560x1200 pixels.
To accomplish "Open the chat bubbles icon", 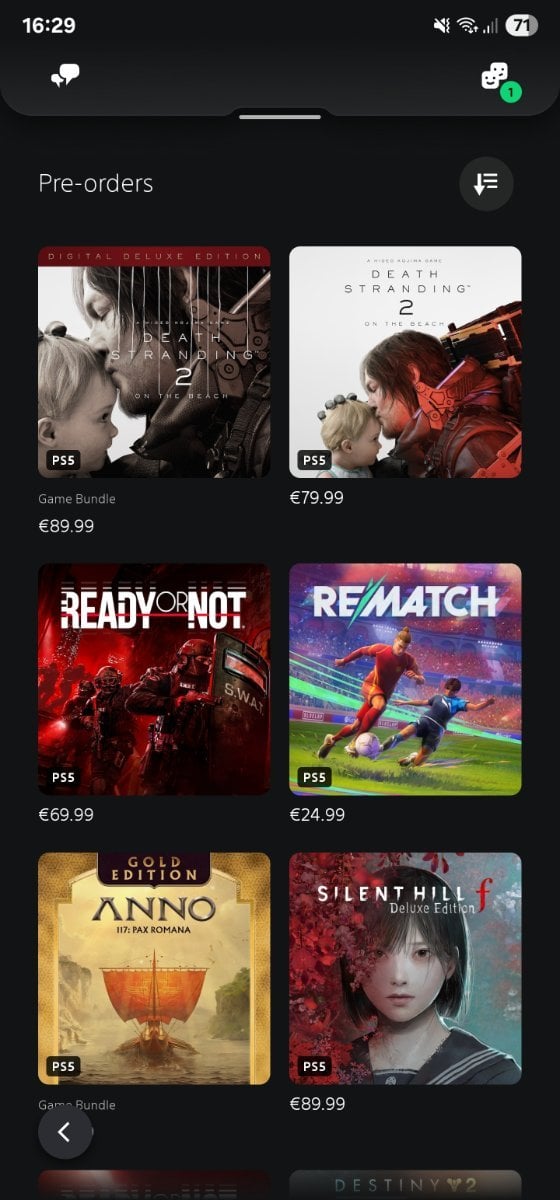I will (x=66, y=76).
